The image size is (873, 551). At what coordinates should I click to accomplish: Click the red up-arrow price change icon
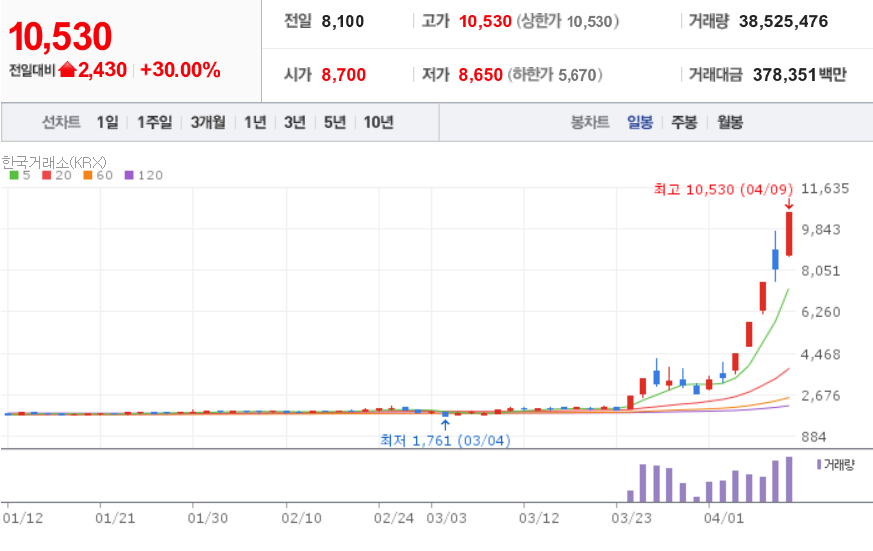[x=67, y=70]
